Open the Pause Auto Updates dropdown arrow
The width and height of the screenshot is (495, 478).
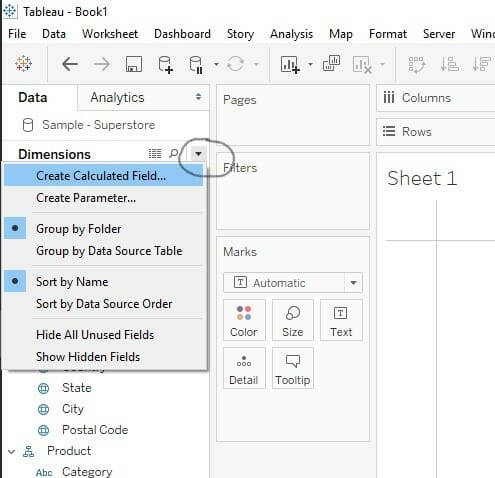(x=216, y=64)
